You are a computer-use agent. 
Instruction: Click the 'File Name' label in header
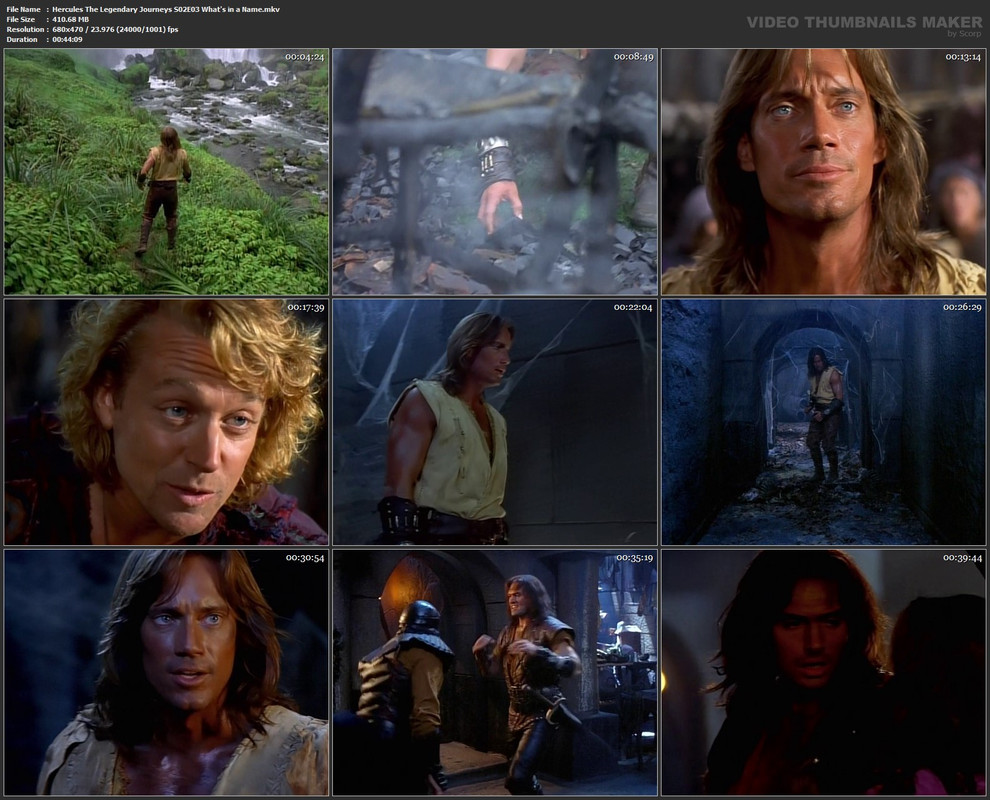click(x=23, y=9)
